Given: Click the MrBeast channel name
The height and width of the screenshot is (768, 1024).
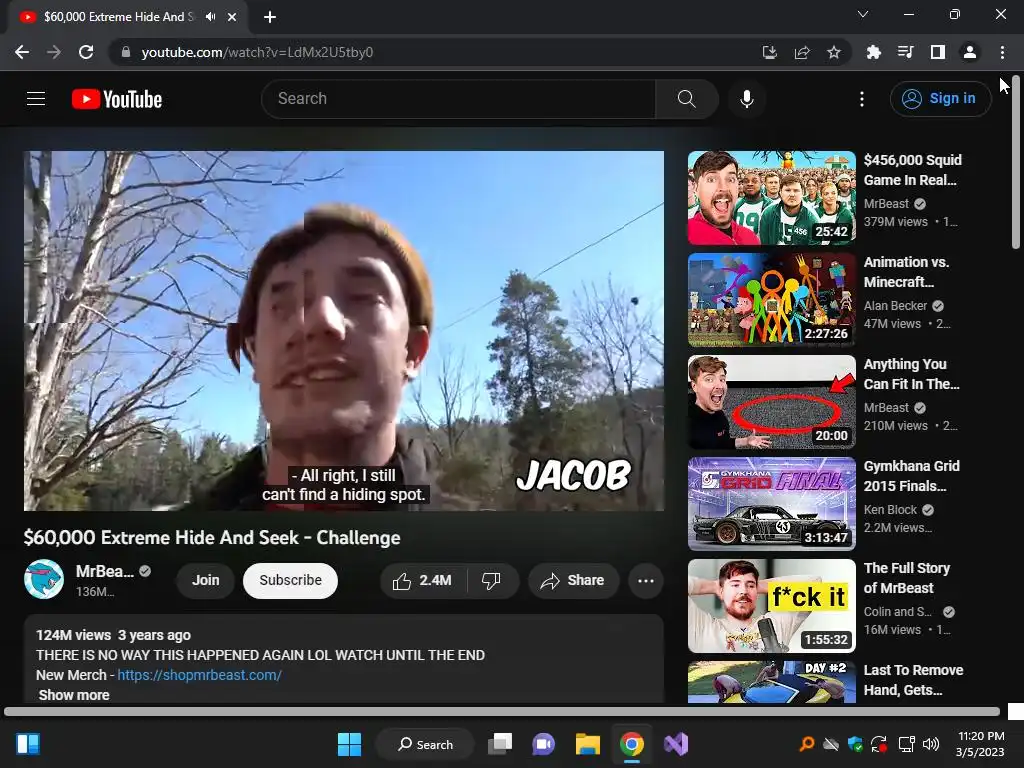Looking at the screenshot, I should (x=104, y=571).
